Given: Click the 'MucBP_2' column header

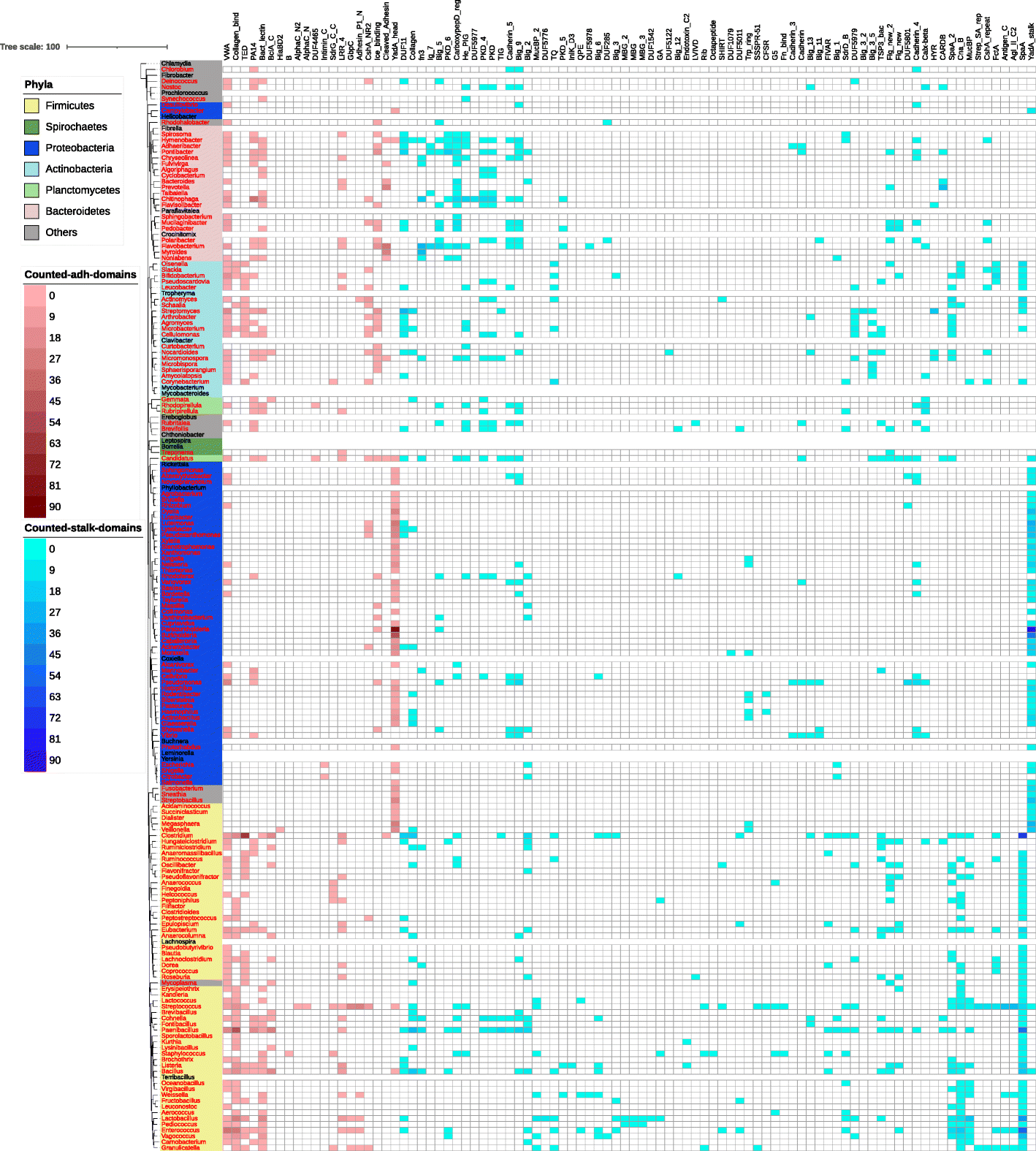Looking at the screenshot, I should pos(536,44).
